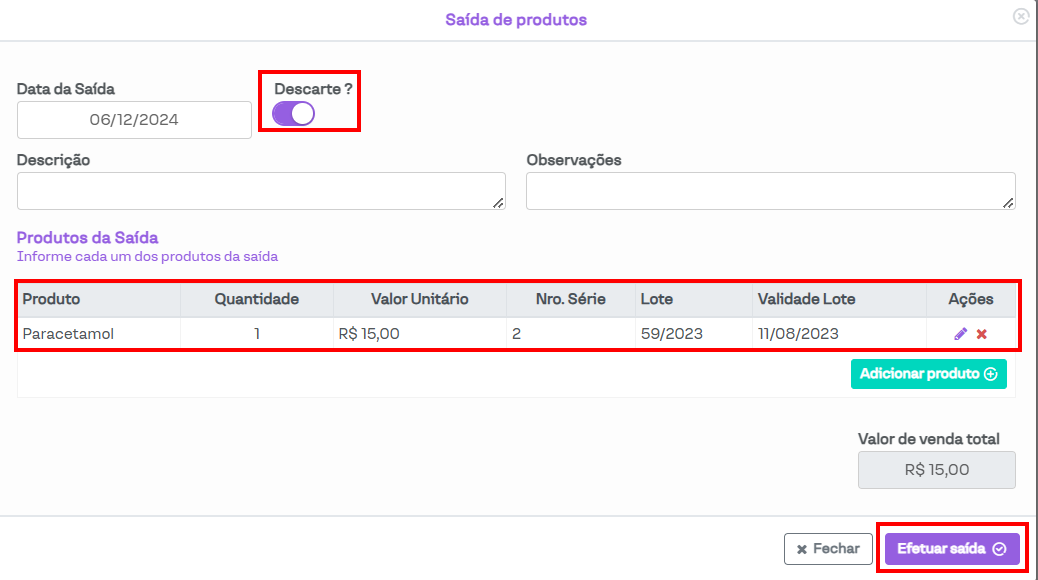Edit the Paracetamol row with the pencil icon
Screen dimensions: 1038x580
961,334
